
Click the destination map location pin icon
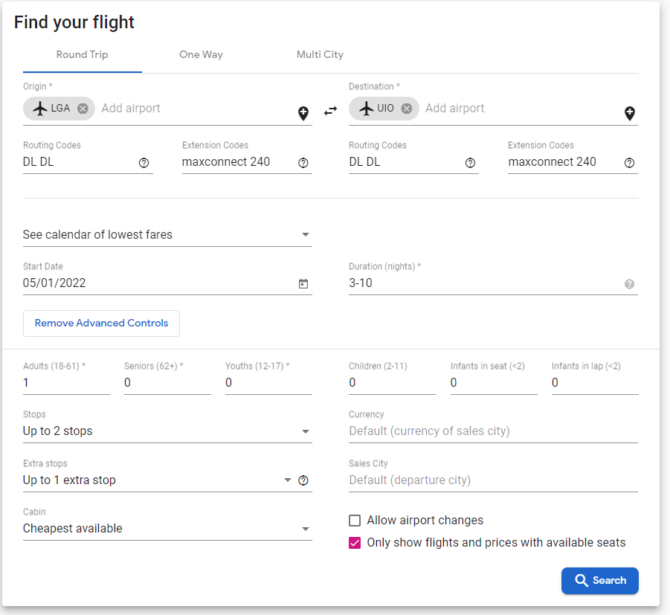[629, 113]
